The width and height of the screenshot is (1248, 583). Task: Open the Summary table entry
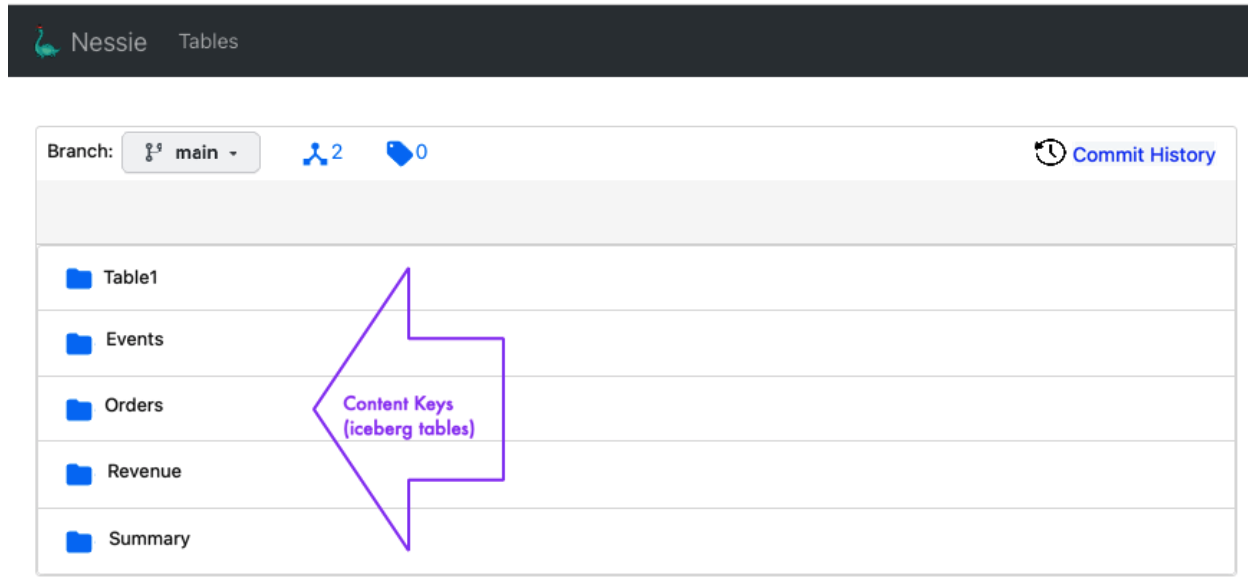point(148,537)
